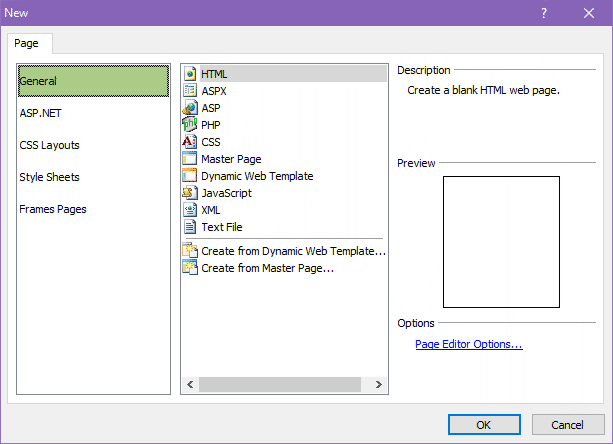
Task: Select the Dynamic Web Template icon
Action: 190,176
